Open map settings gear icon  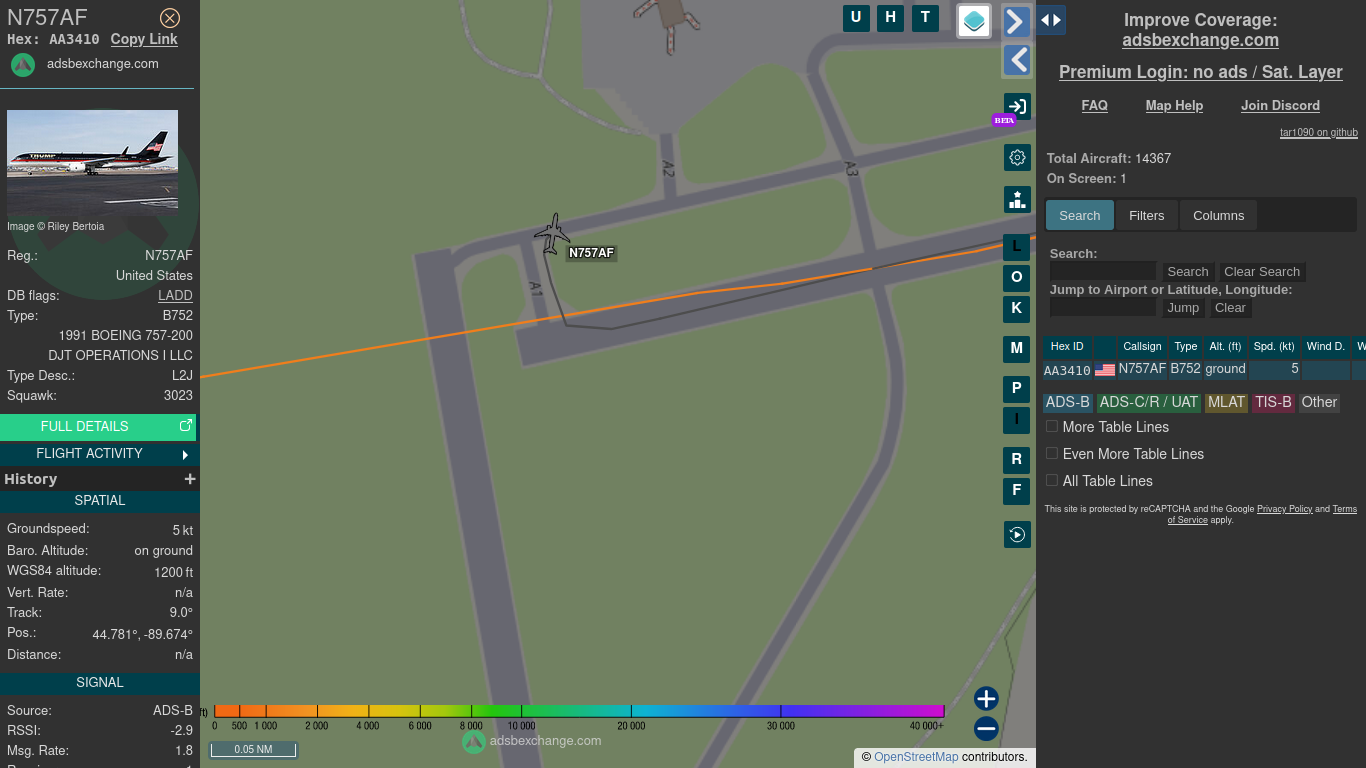click(1017, 158)
